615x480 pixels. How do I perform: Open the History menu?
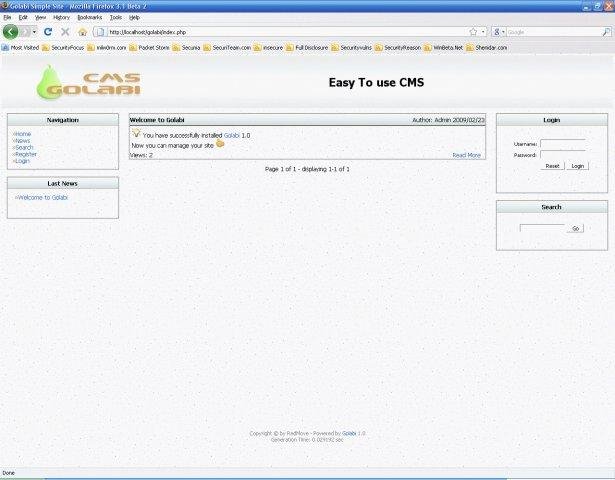coord(61,18)
